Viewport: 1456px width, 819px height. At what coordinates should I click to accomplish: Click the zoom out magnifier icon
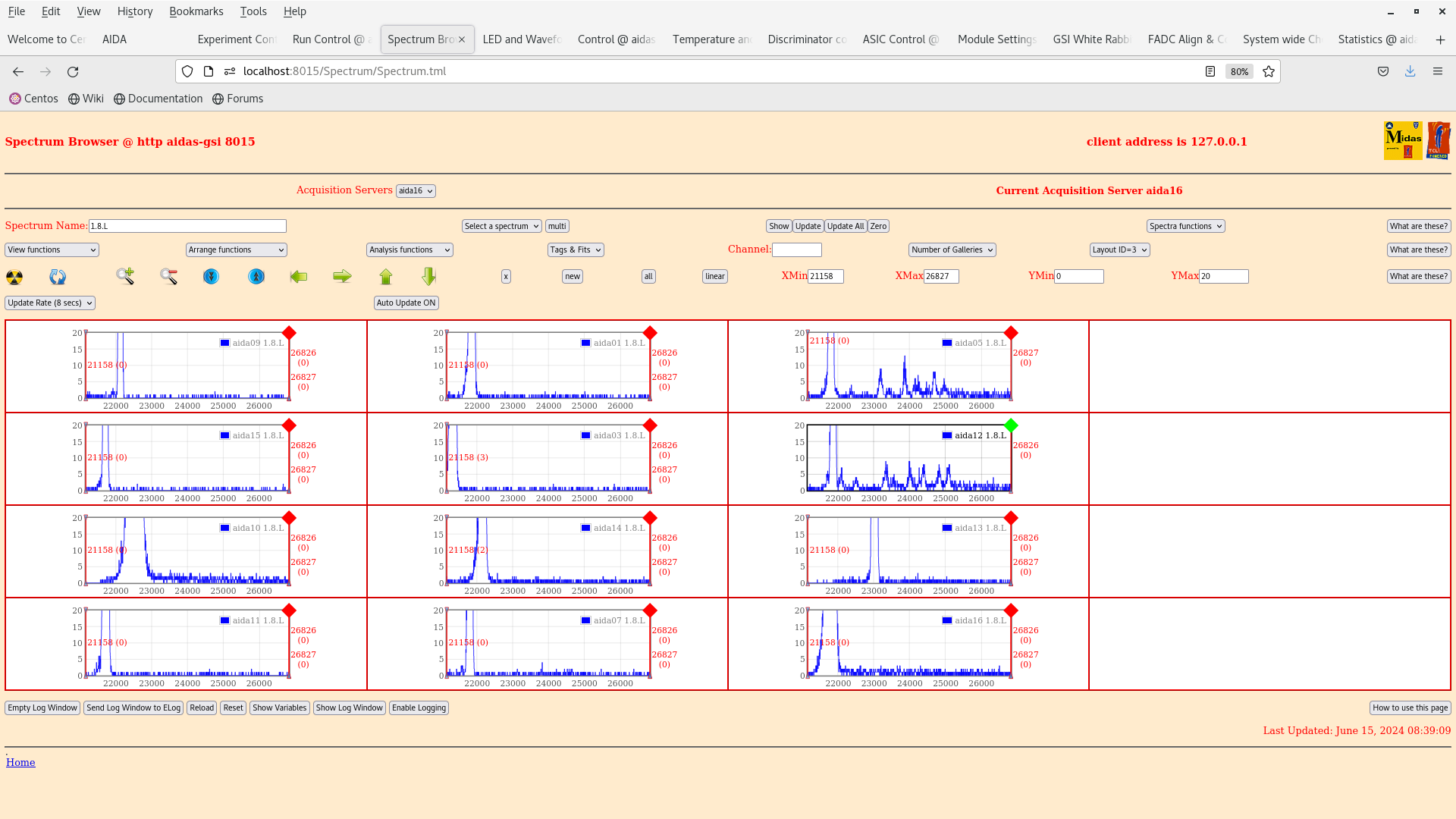pos(168,276)
